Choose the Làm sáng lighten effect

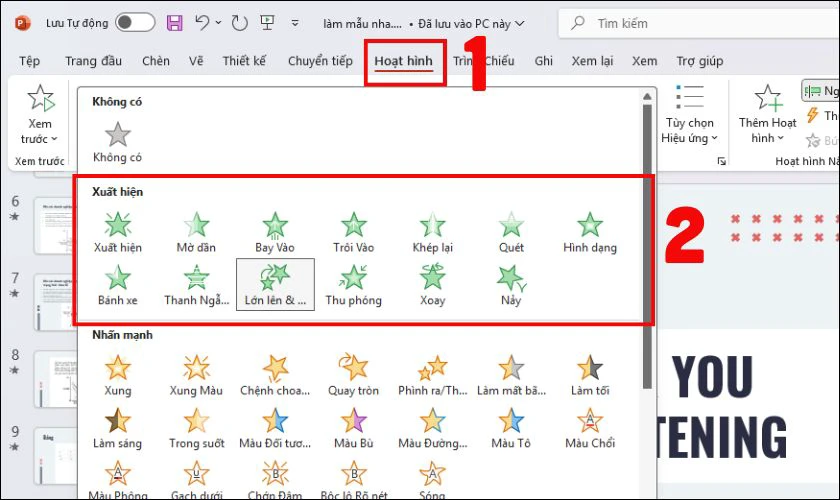[x=117, y=428]
